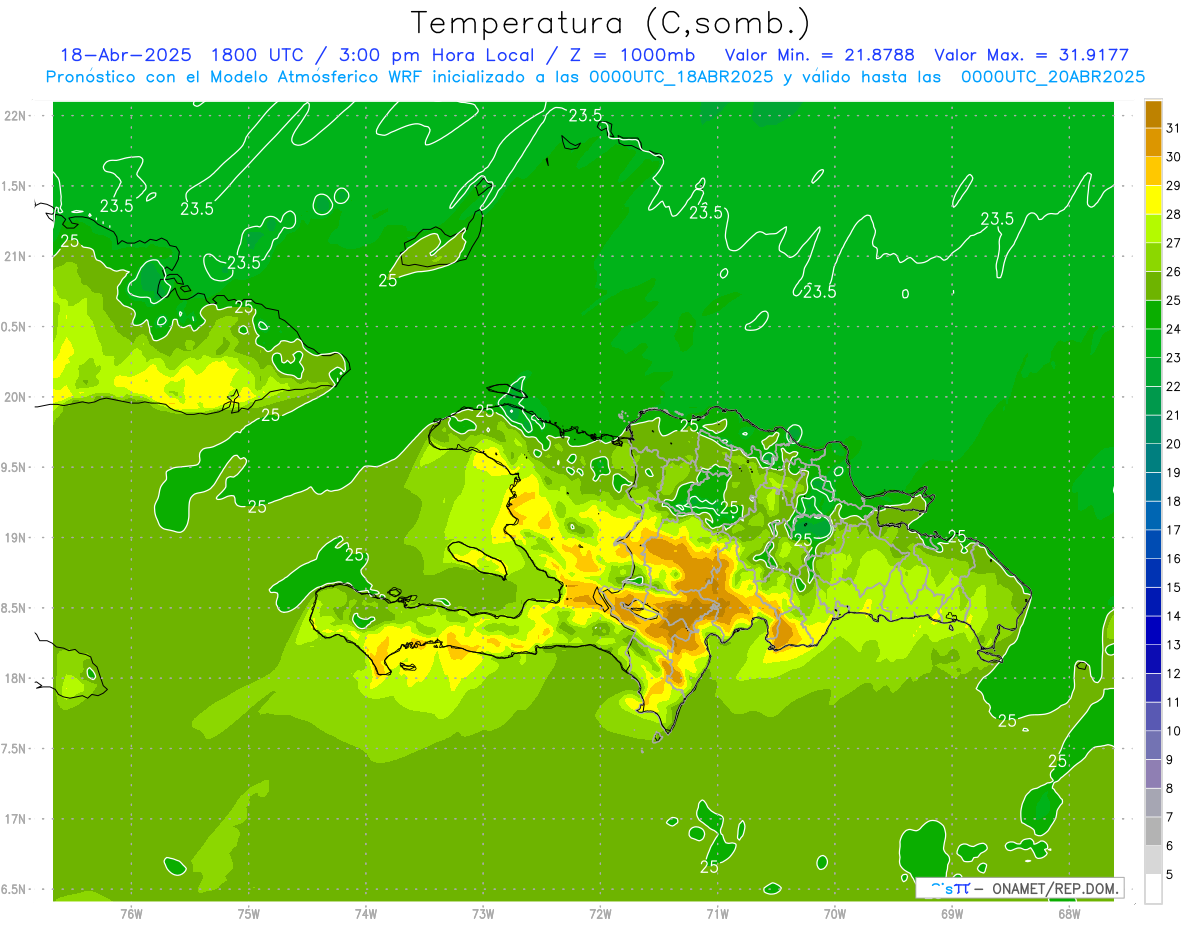Click the longitude axis label "76W"
The width and height of the screenshot is (1200, 927).
pyautogui.click(x=131, y=913)
